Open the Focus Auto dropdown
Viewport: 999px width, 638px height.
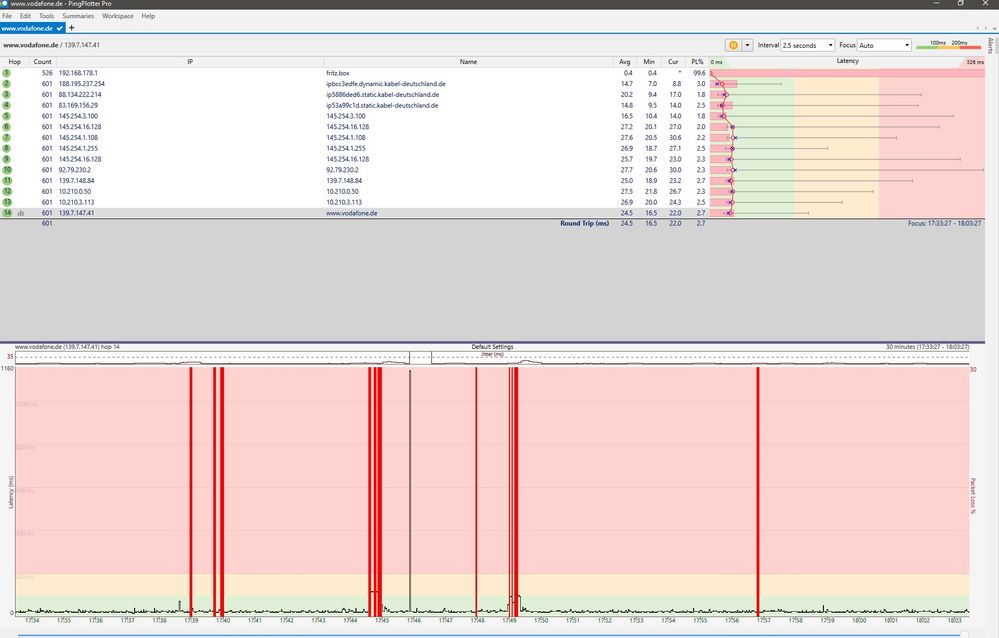885,45
